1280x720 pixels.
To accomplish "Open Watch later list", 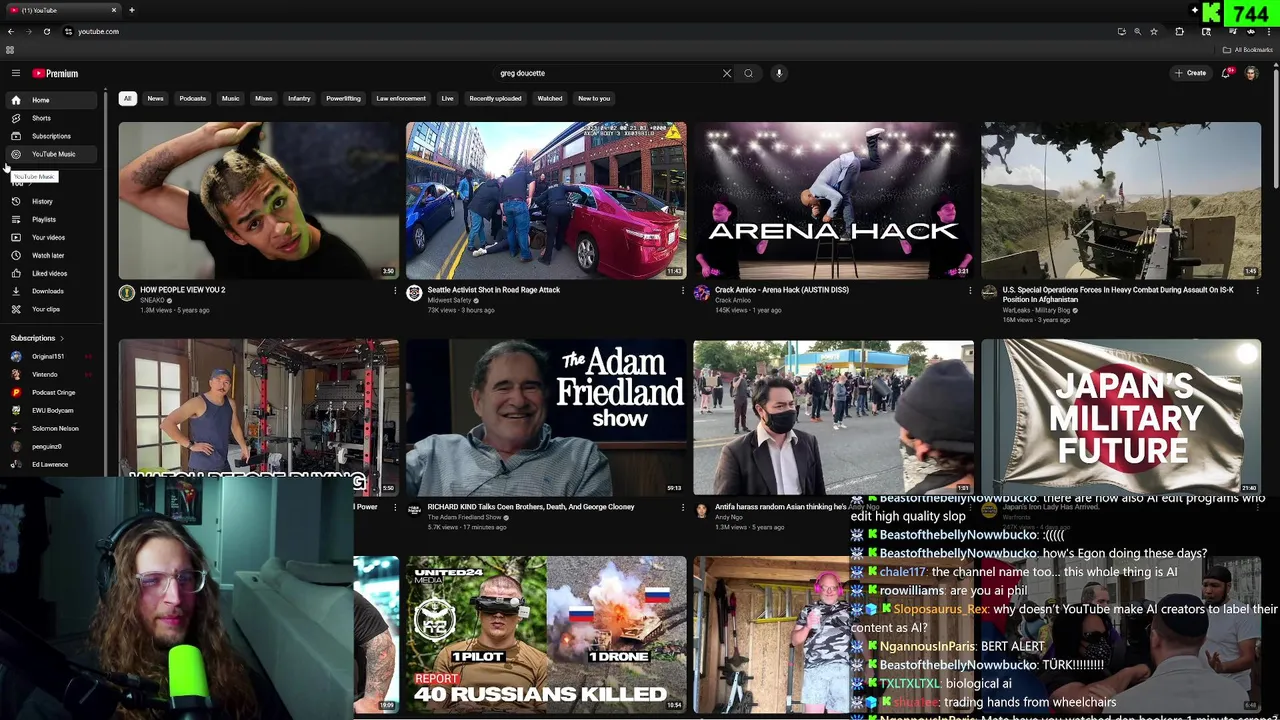I will 52,255.
